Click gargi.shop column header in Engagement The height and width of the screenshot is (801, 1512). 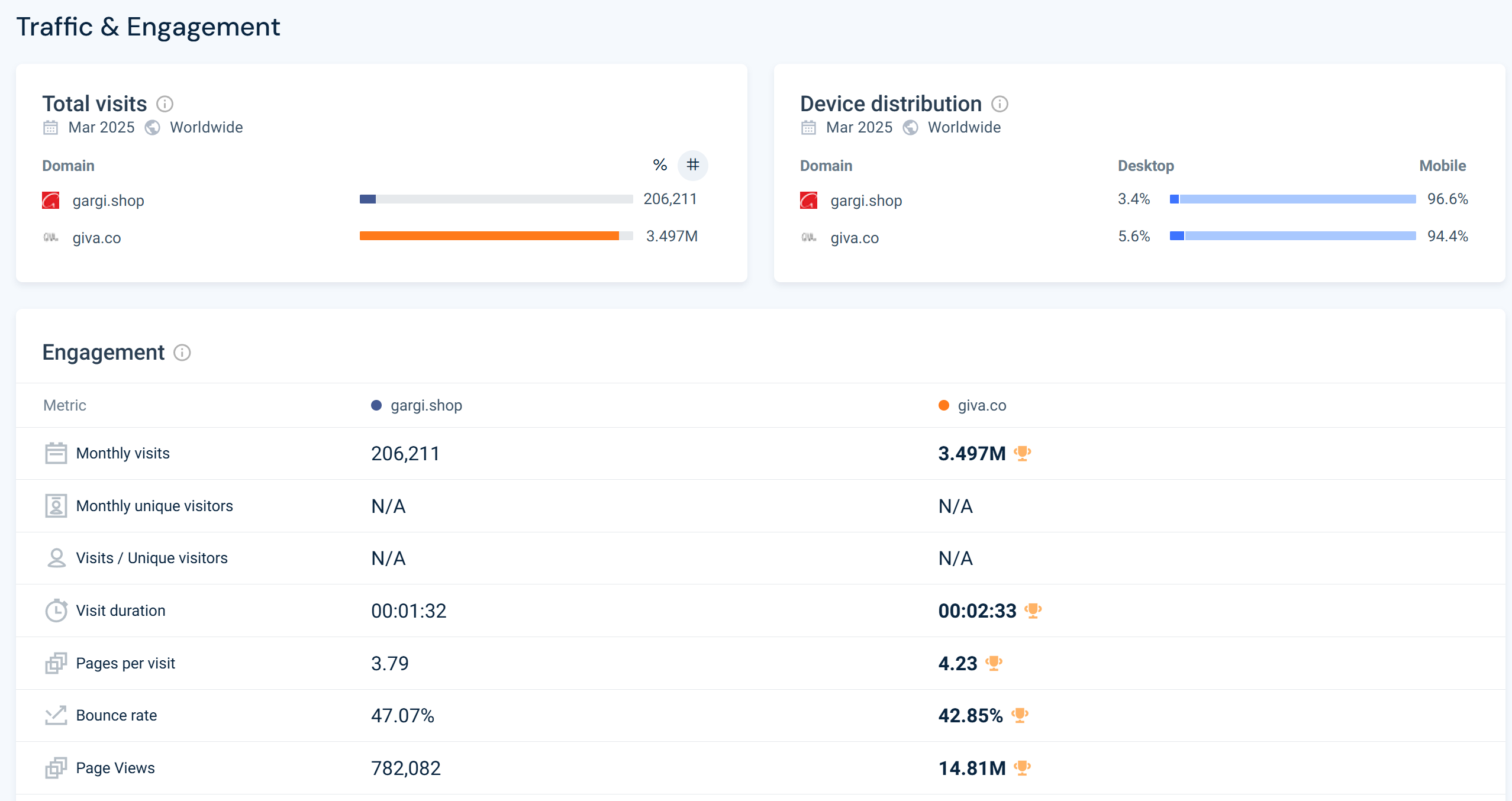tap(426, 405)
